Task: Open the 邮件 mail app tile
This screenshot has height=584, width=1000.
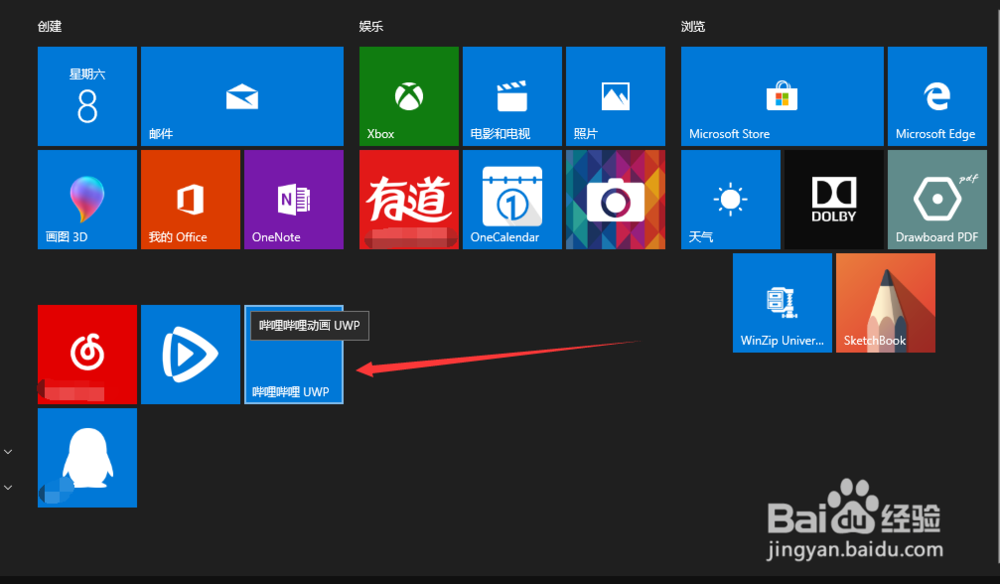Action: [x=242, y=95]
